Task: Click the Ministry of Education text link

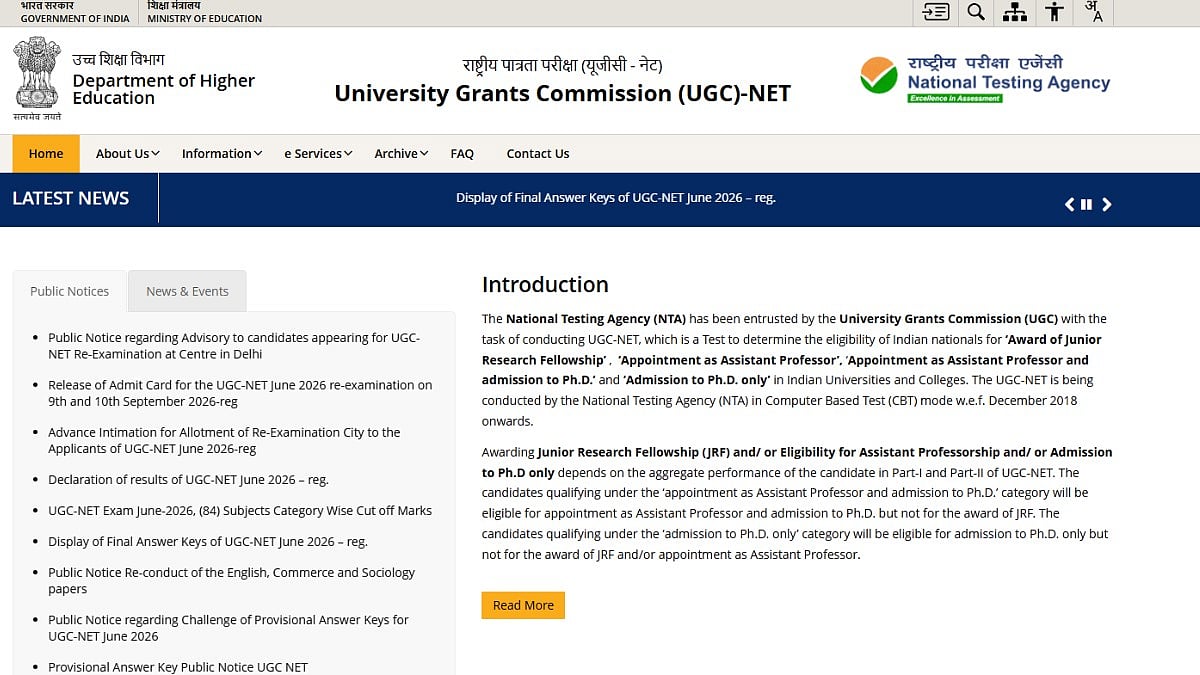Action: tap(204, 12)
